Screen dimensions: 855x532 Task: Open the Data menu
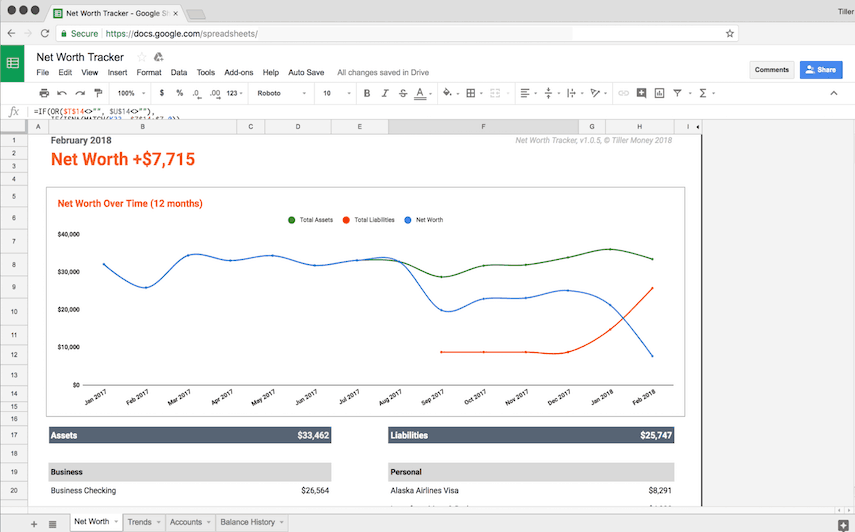179,72
